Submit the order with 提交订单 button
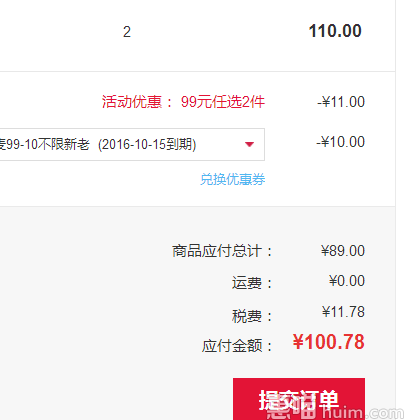The height and width of the screenshot is (420, 404). (x=299, y=399)
